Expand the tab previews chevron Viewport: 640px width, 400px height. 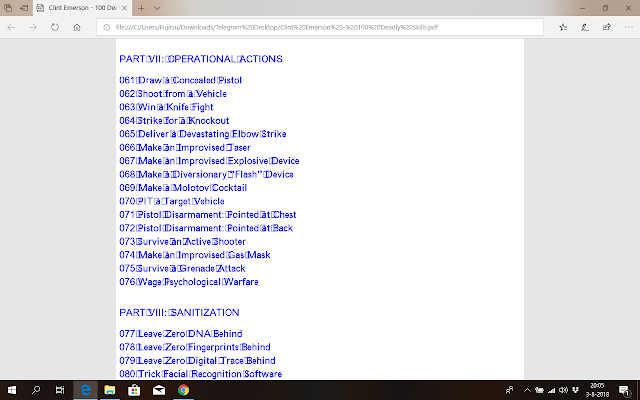tap(157, 8)
